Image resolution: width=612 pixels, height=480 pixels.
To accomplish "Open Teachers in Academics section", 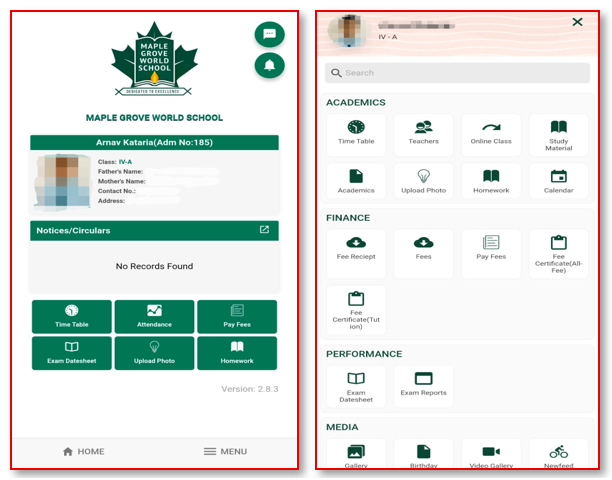I will click(x=423, y=135).
